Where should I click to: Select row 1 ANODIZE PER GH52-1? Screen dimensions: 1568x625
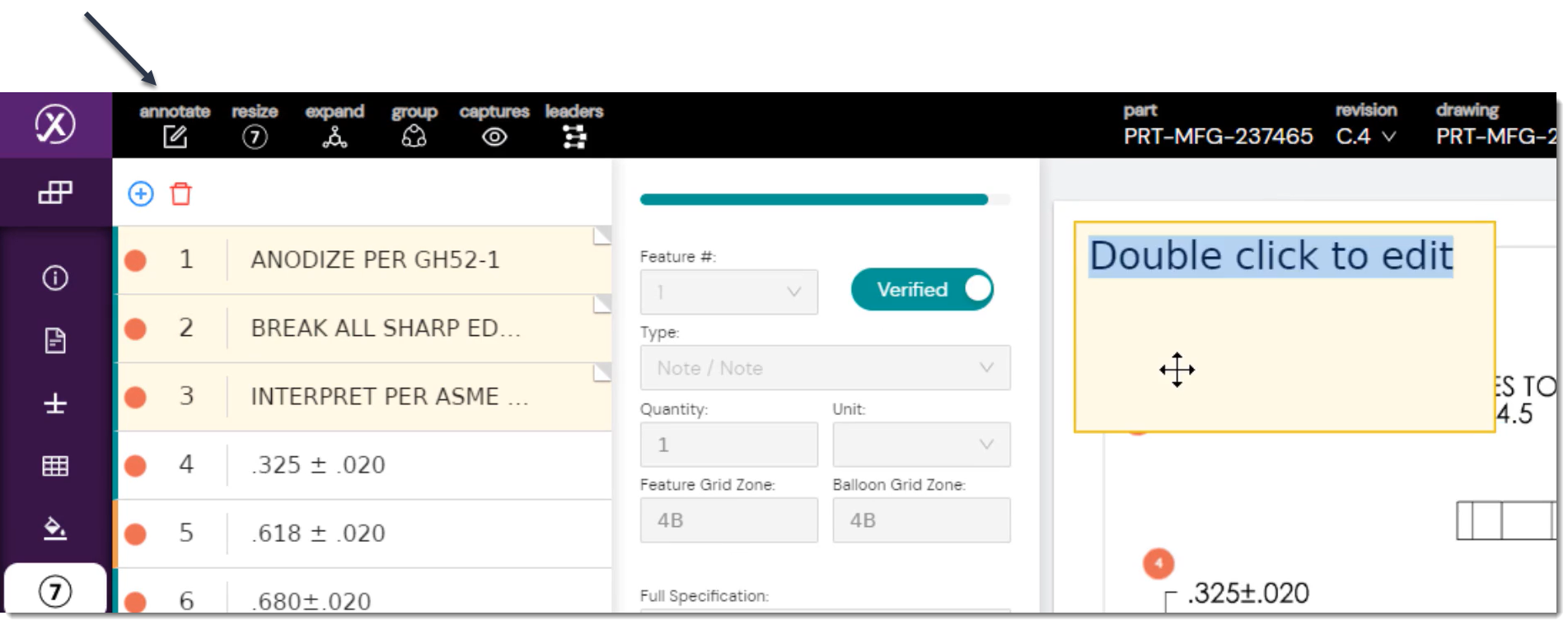pos(363,259)
